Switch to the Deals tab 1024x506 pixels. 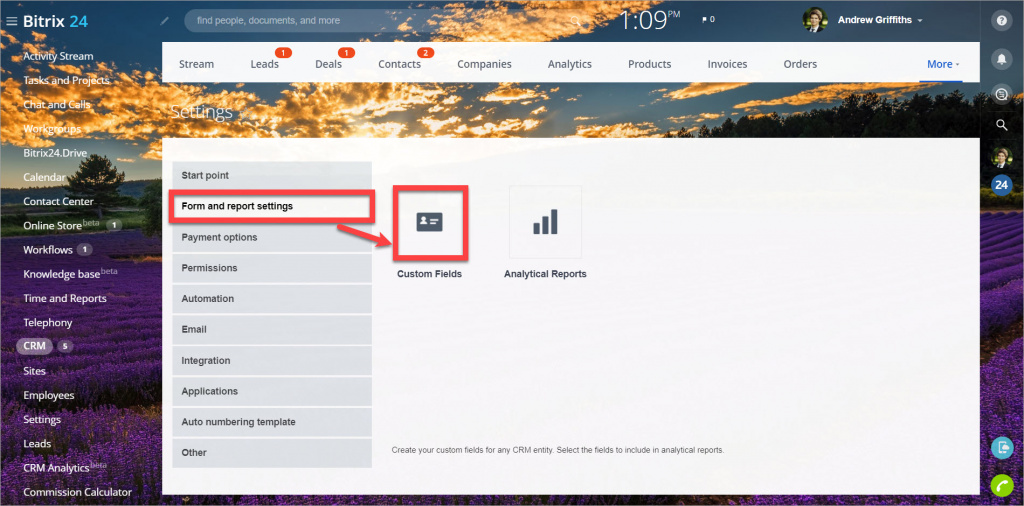tap(328, 64)
